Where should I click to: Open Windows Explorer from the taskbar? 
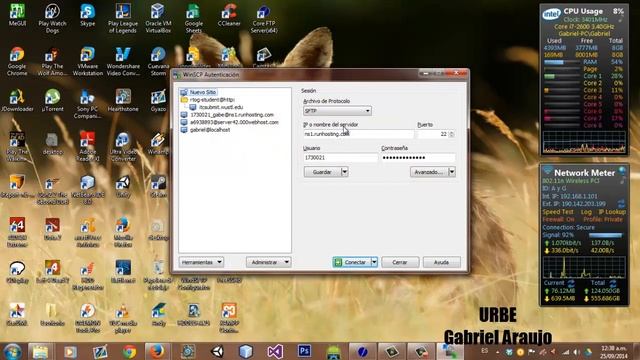point(40,351)
